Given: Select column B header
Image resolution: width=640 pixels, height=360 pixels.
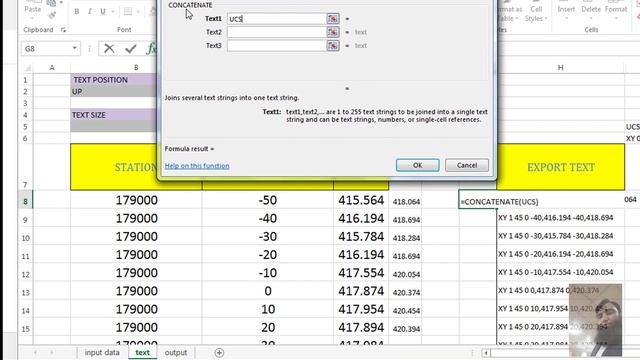Looking at the screenshot, I should tap(136, 67).
